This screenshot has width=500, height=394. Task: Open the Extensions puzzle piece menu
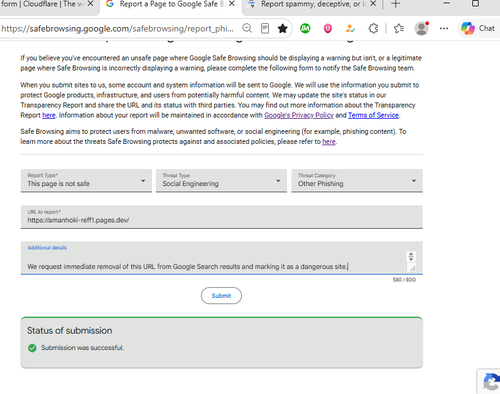click(373, 28)
